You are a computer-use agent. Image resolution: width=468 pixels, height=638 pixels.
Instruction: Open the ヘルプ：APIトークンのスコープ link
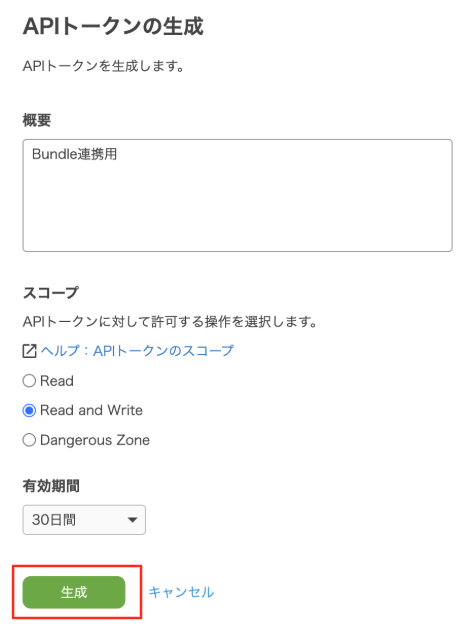(x=137, y=351)
